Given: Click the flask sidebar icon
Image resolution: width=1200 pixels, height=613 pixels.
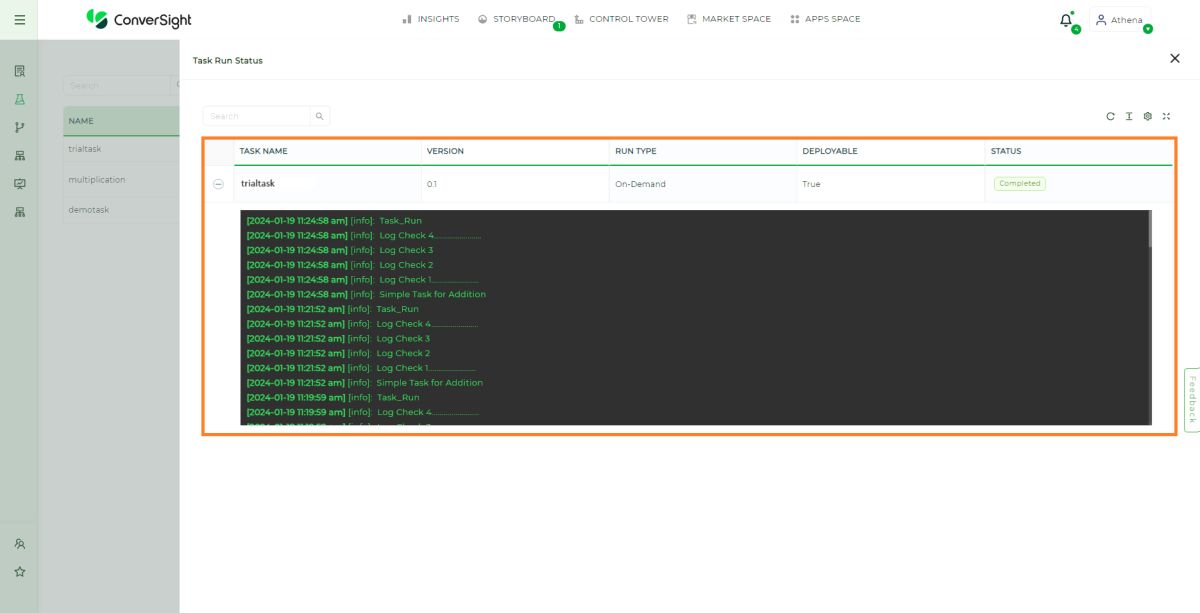Looking at the screenshot, I should click(x=19, y=99).
